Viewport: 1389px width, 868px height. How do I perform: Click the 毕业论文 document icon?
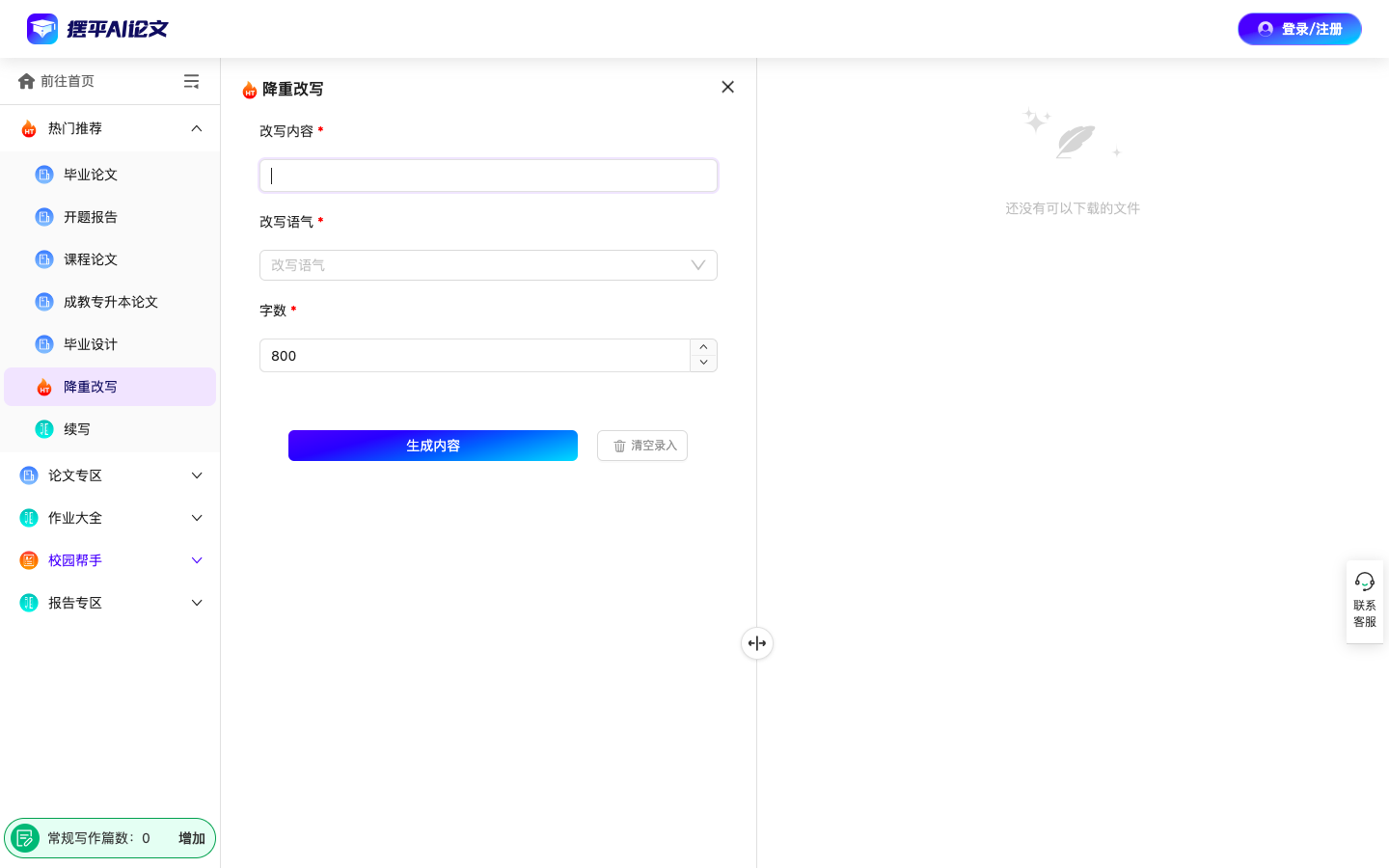[x=44, y=175]
